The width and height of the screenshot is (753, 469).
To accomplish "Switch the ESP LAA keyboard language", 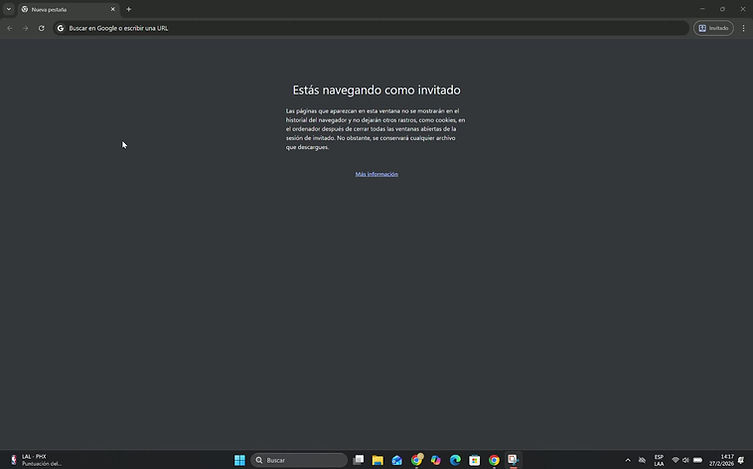I will 659,460.
